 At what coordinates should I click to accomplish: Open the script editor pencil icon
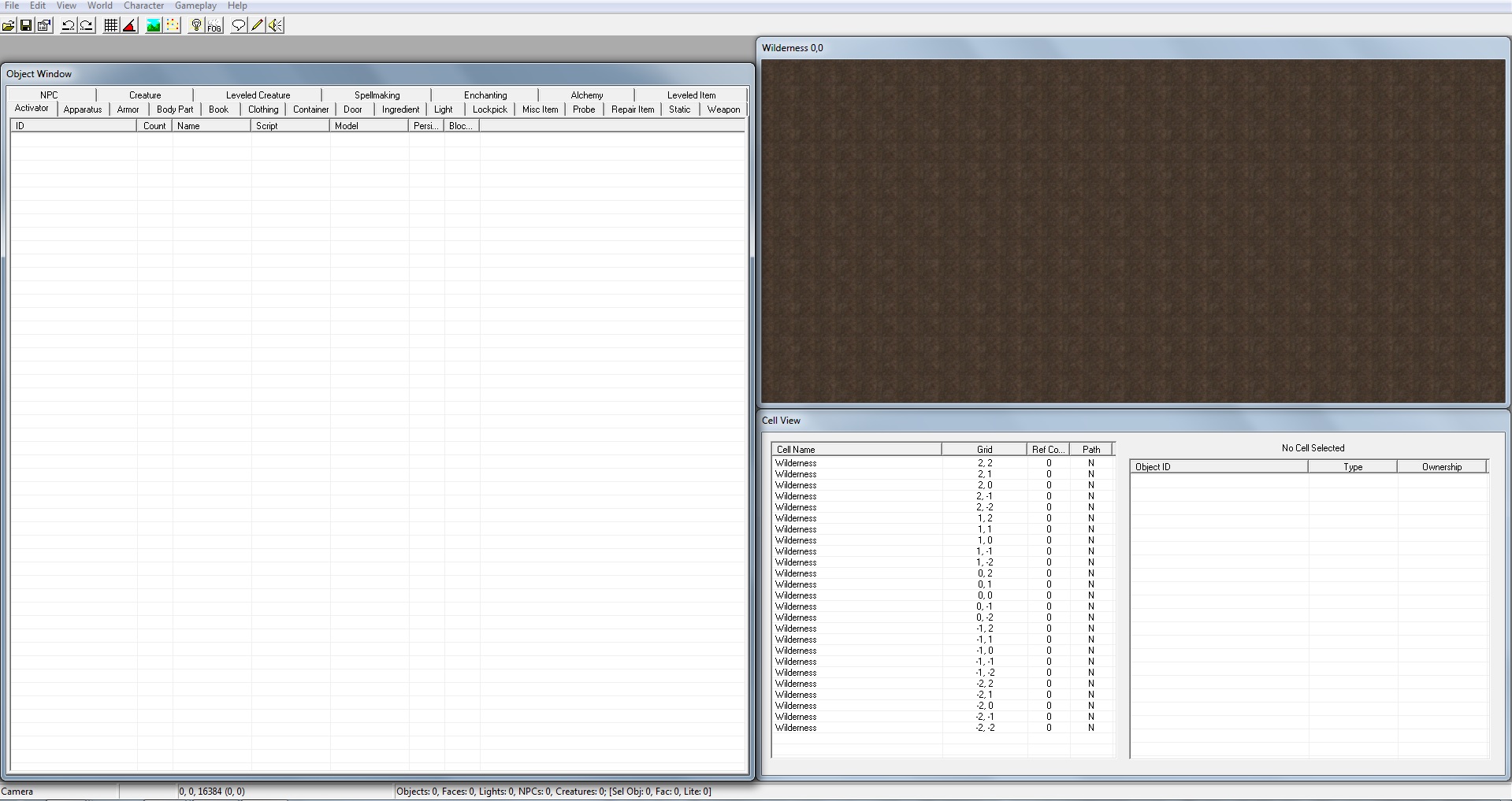pos(257,25)
